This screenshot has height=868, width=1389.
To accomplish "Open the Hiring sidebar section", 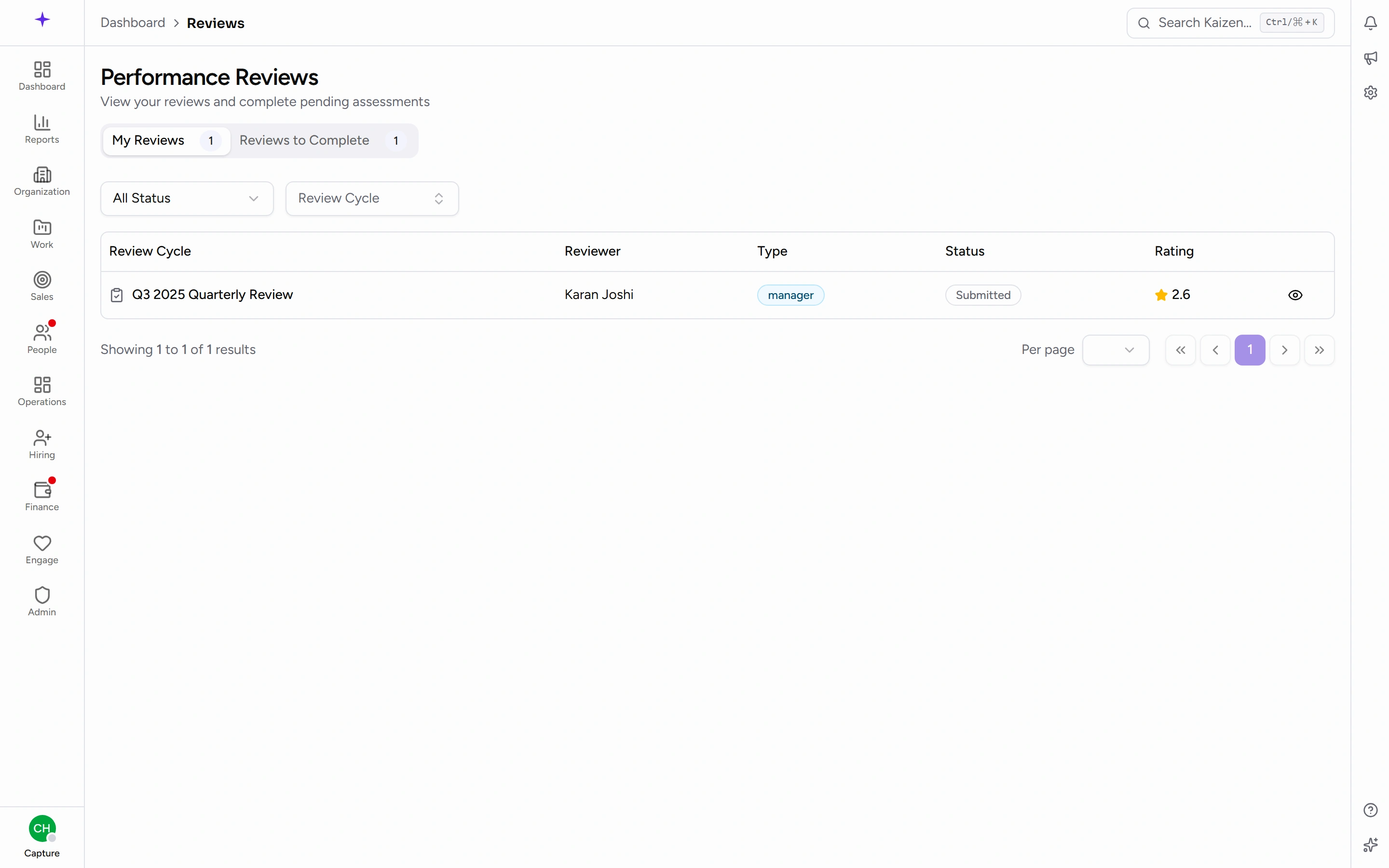I will 42,444.
